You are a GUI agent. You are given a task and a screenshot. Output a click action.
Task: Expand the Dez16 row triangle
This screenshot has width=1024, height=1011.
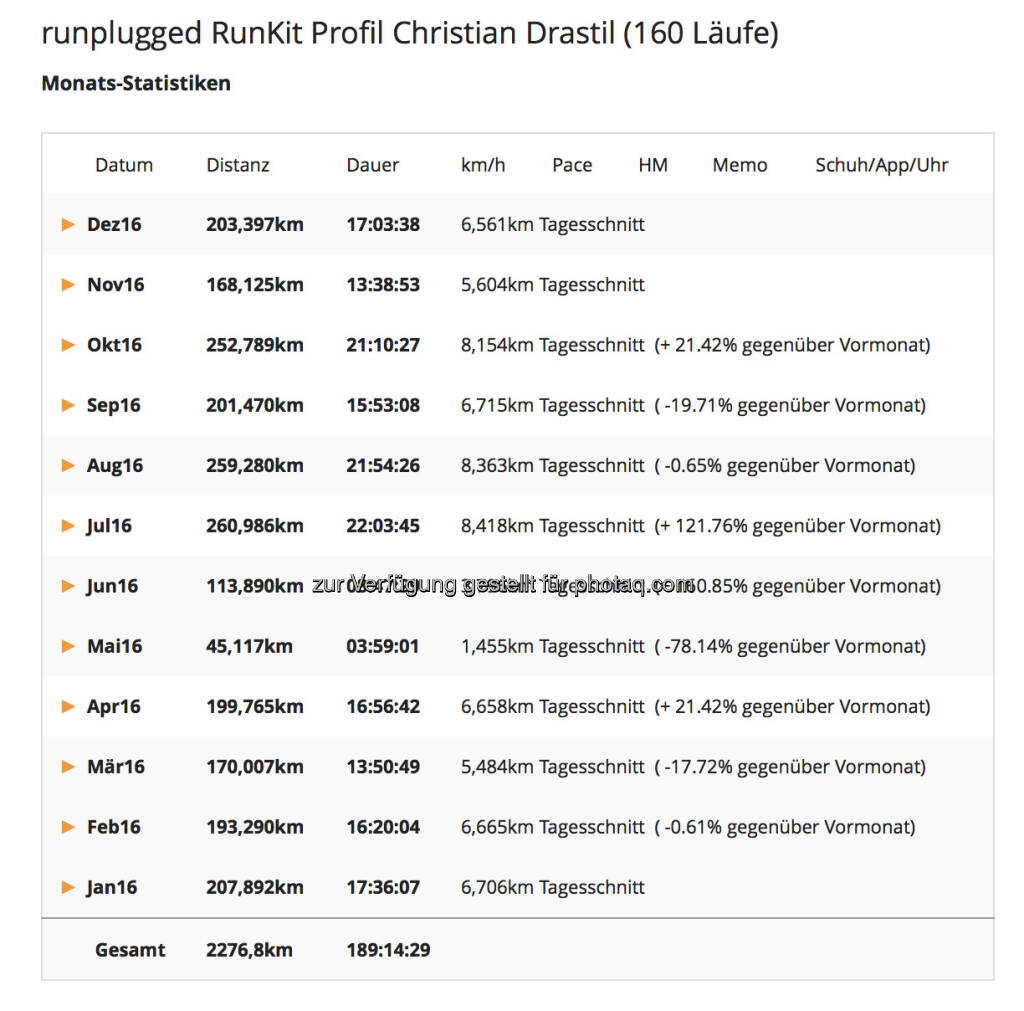68,224
